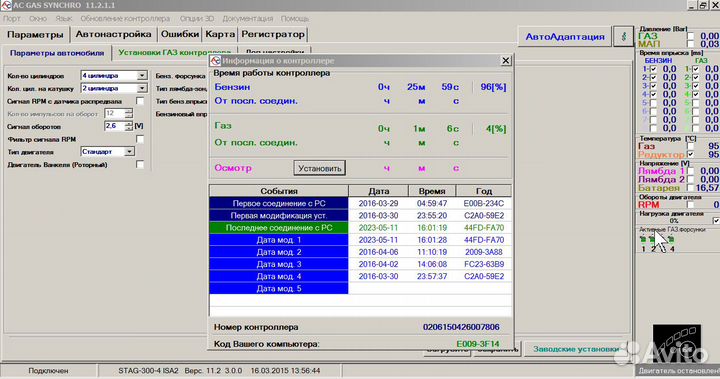Image resolution: width=720 pixels, height=379 pixels.
Task: Toggle the Редуктор temperature checkbox
Action: click(690, 154)
